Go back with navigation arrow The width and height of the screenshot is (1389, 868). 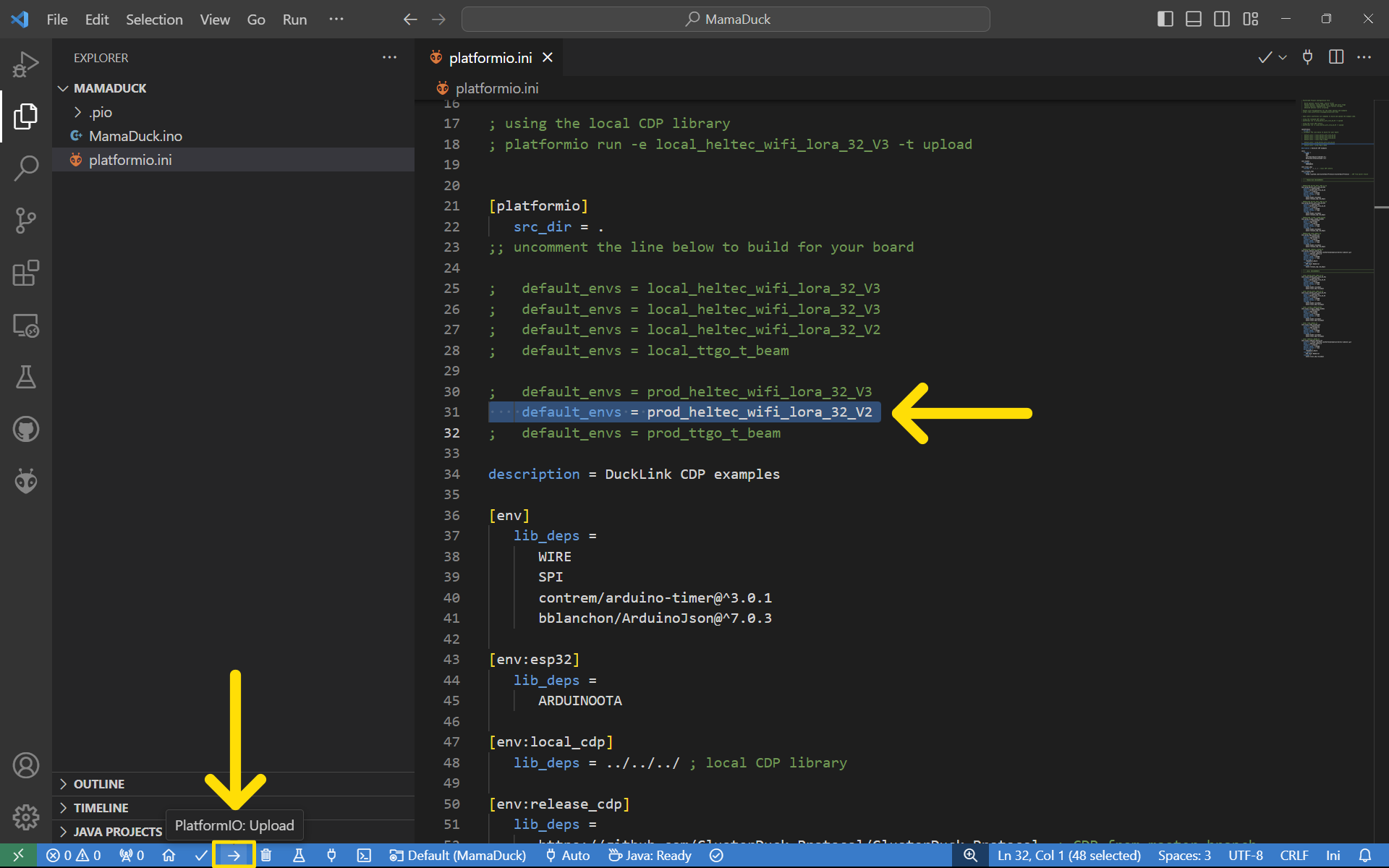point(410,20)
